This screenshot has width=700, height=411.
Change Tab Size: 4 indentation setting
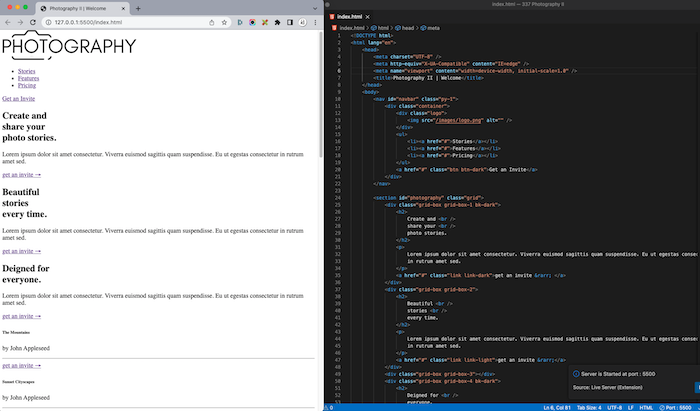point(589,407)
